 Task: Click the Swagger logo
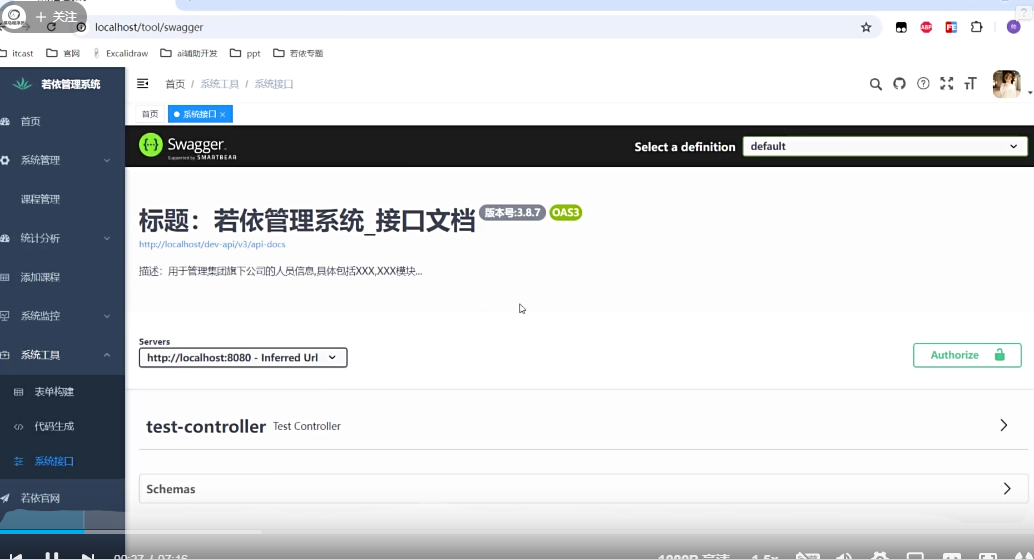coord(187,146)
